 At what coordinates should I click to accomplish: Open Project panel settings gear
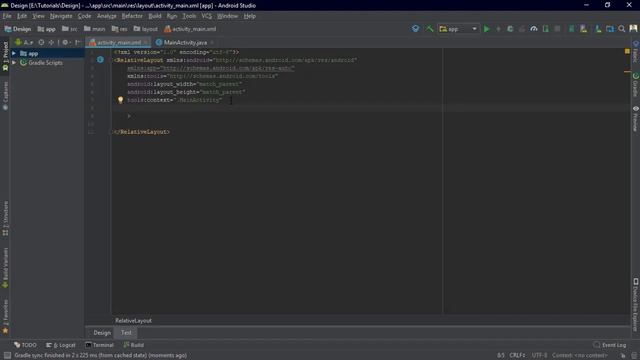coord(65,42)
